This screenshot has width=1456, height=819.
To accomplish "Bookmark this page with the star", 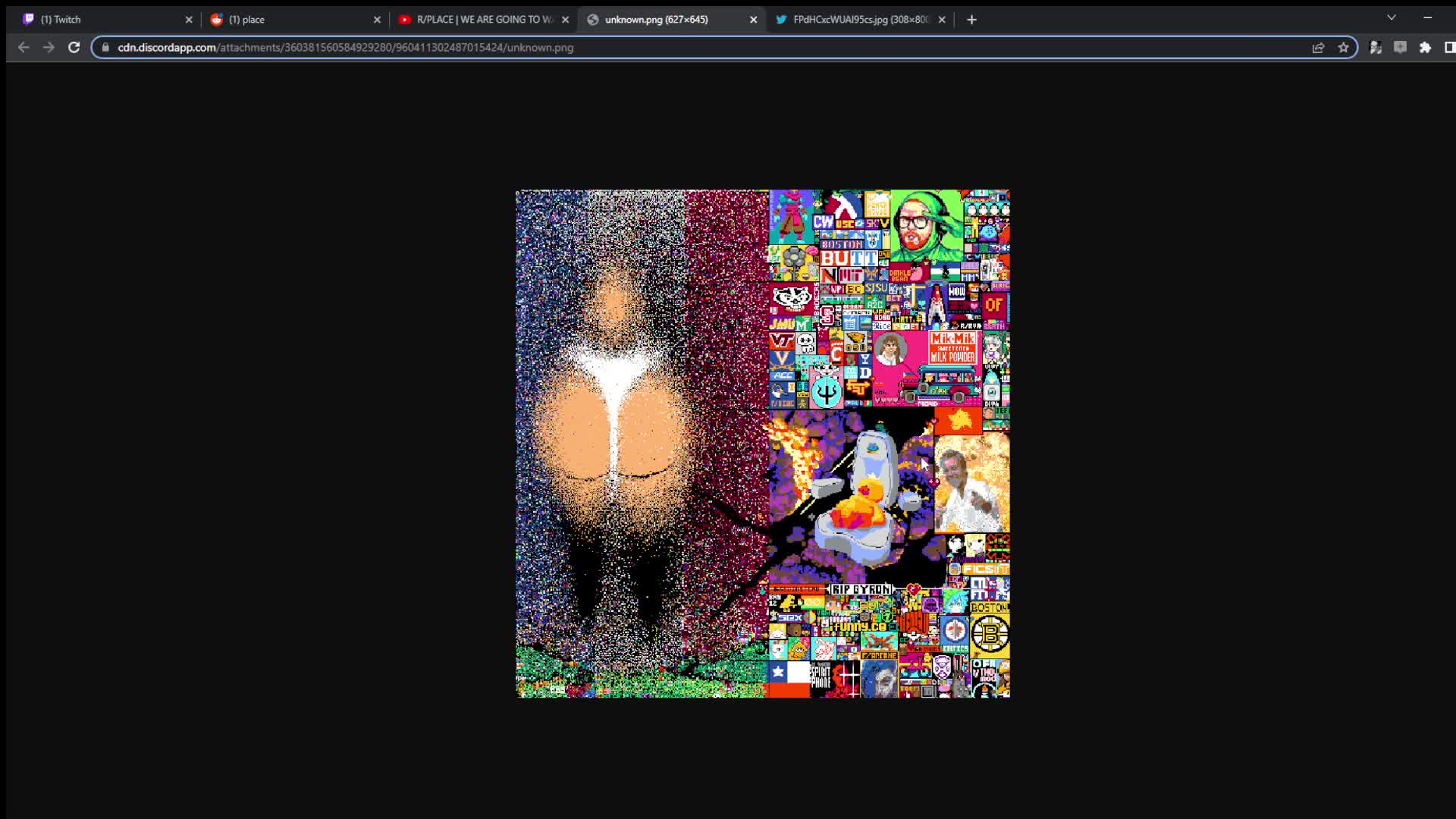I will pyautogui.click(x=1343, y=47).
